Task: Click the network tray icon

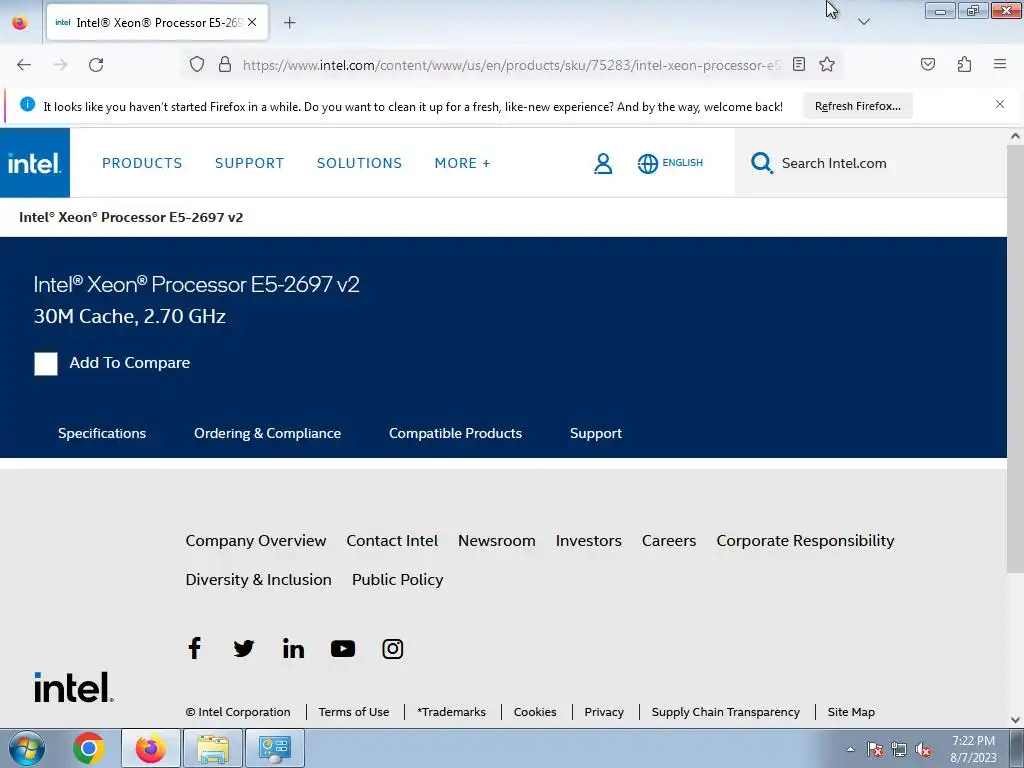Action: 899,750
